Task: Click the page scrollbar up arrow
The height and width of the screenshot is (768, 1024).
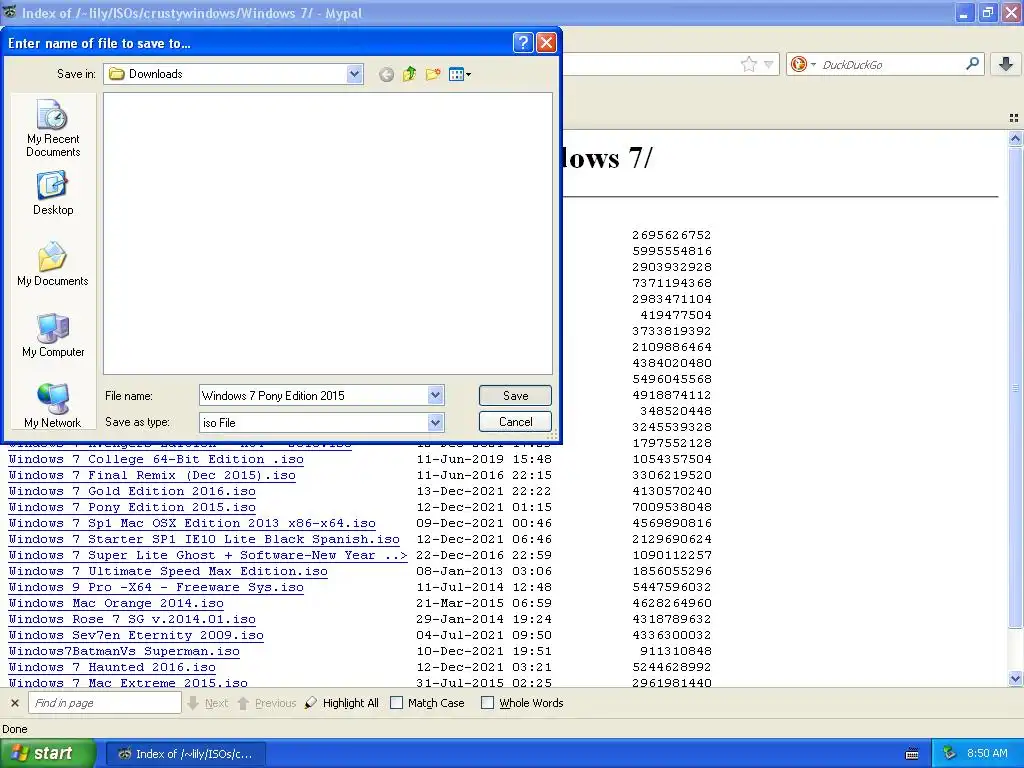Action: [x=1015, y=138]
